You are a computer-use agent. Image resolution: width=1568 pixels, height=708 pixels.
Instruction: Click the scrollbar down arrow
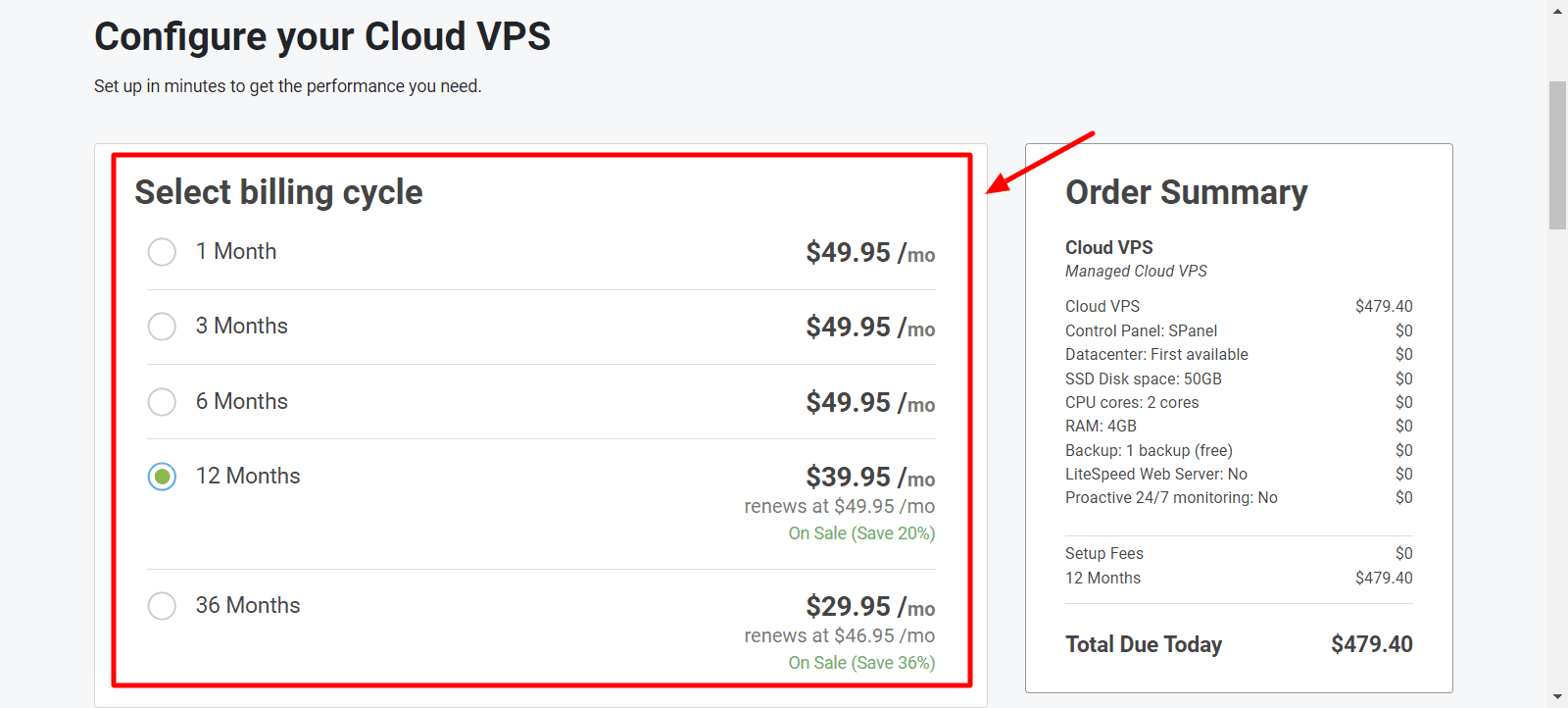(1558, 697)
